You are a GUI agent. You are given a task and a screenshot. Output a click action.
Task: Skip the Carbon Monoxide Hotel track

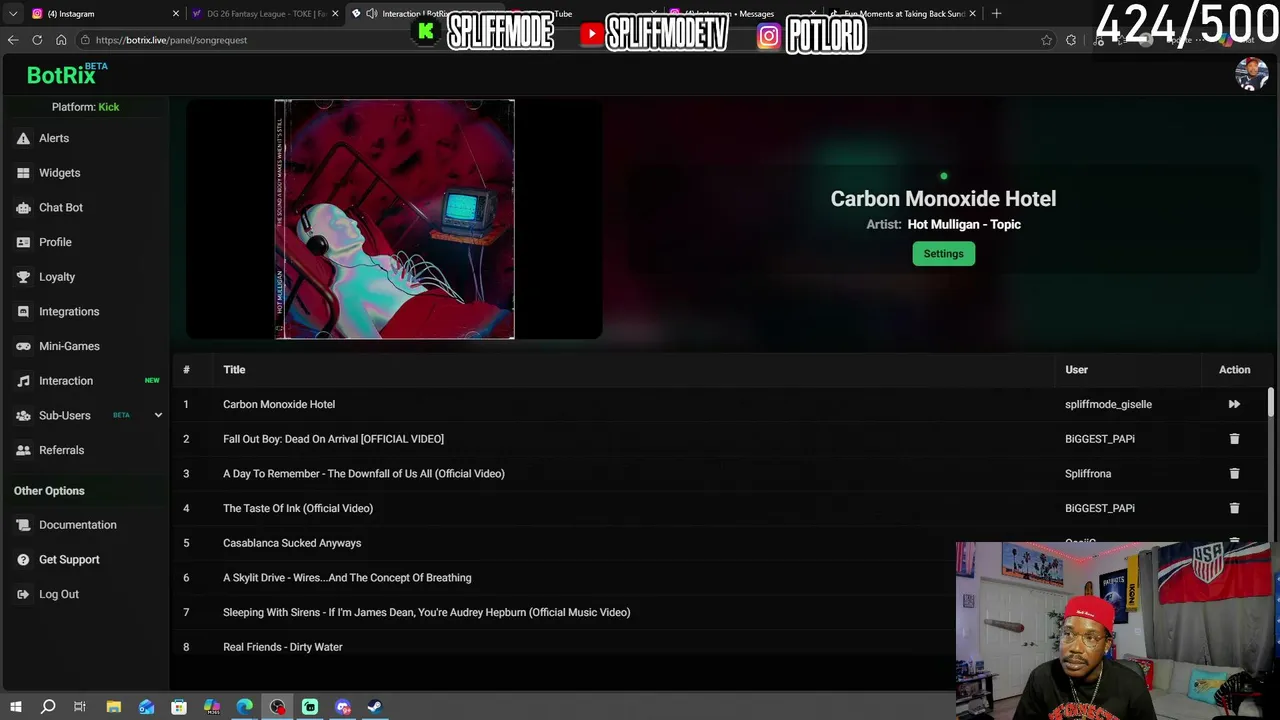(x=1234, y=404)
